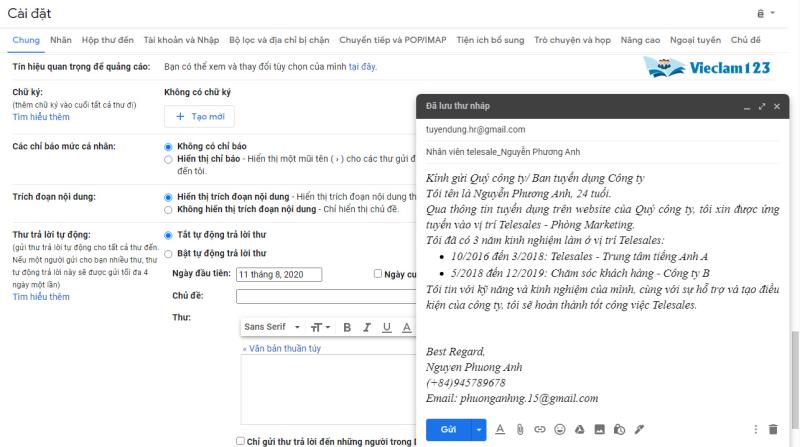Screen dimensions: 800x447
Task: Open the send options arrow beside Gửi
Action: pyautogui.click(x=479, y=430)
